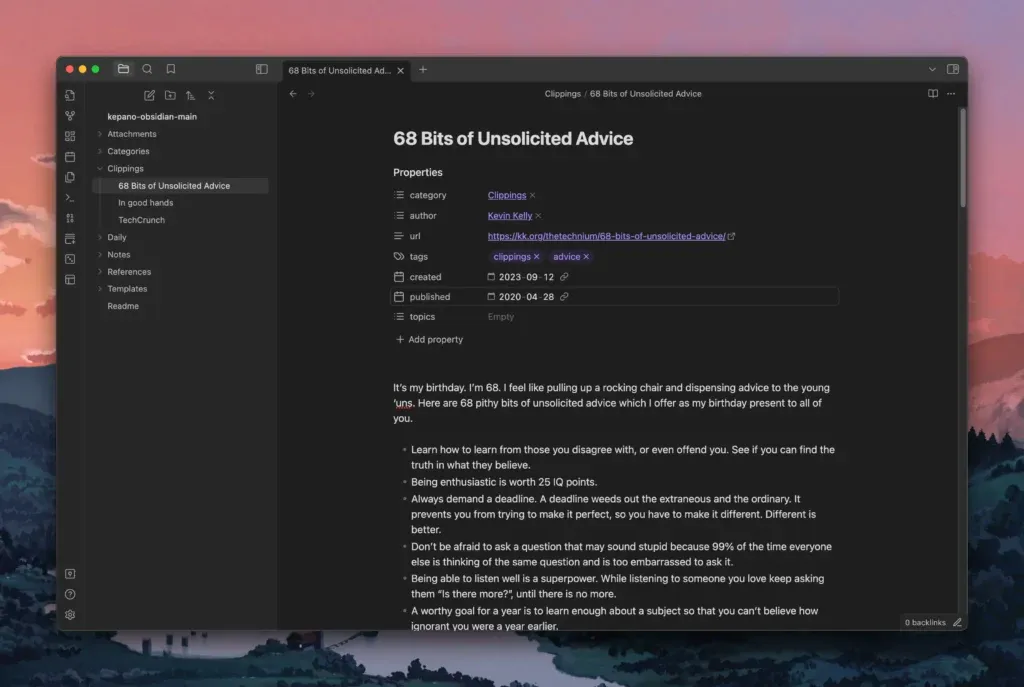
Task: Click the kepano-obsidian-main vault name
Action: tap(152, 117)
